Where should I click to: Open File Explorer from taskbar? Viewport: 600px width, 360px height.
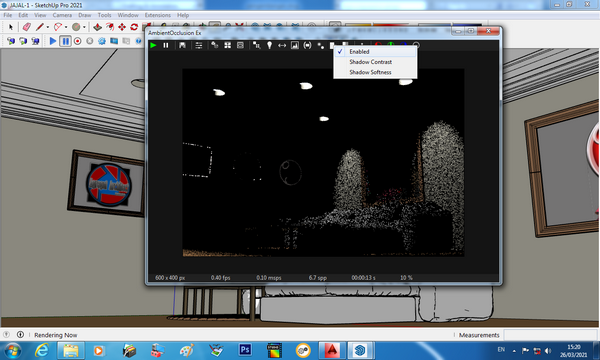click(71, 350)
